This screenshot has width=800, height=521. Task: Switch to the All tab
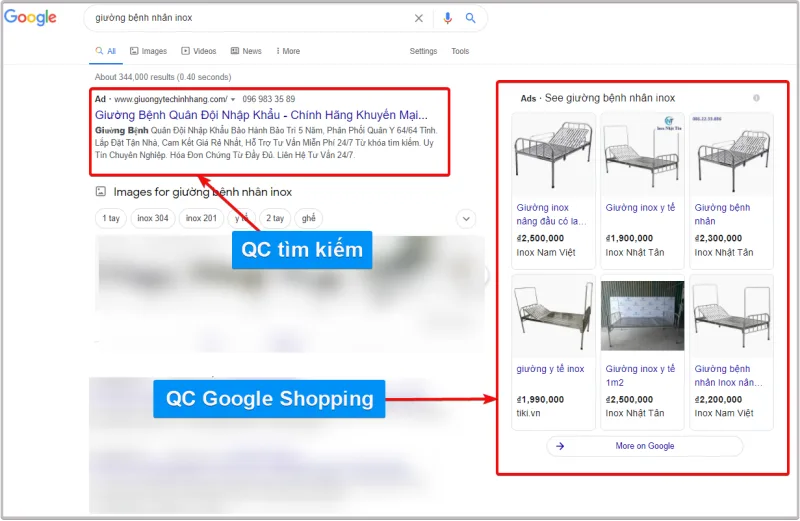tap(106, 51)
